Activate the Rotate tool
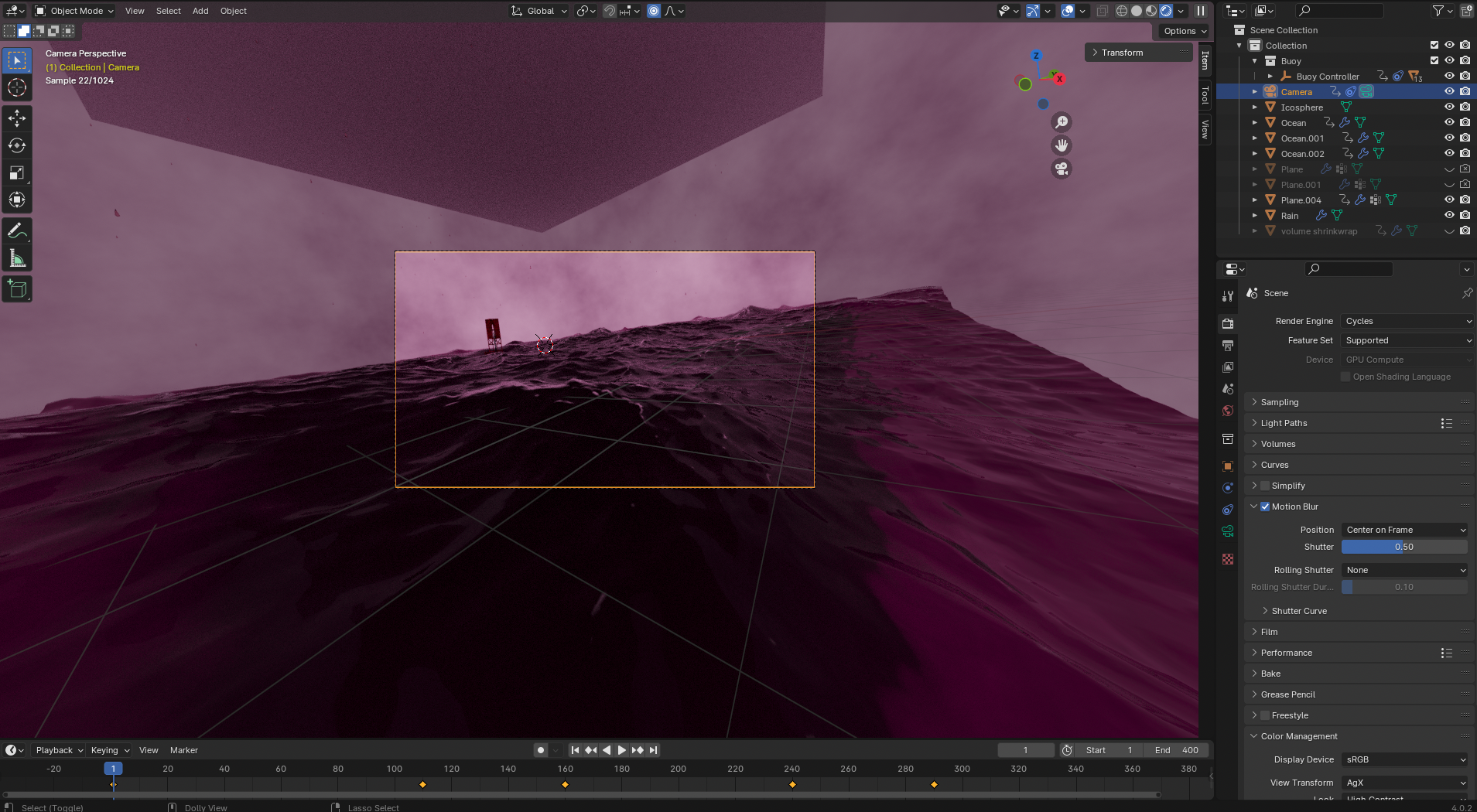 (17, 145)
